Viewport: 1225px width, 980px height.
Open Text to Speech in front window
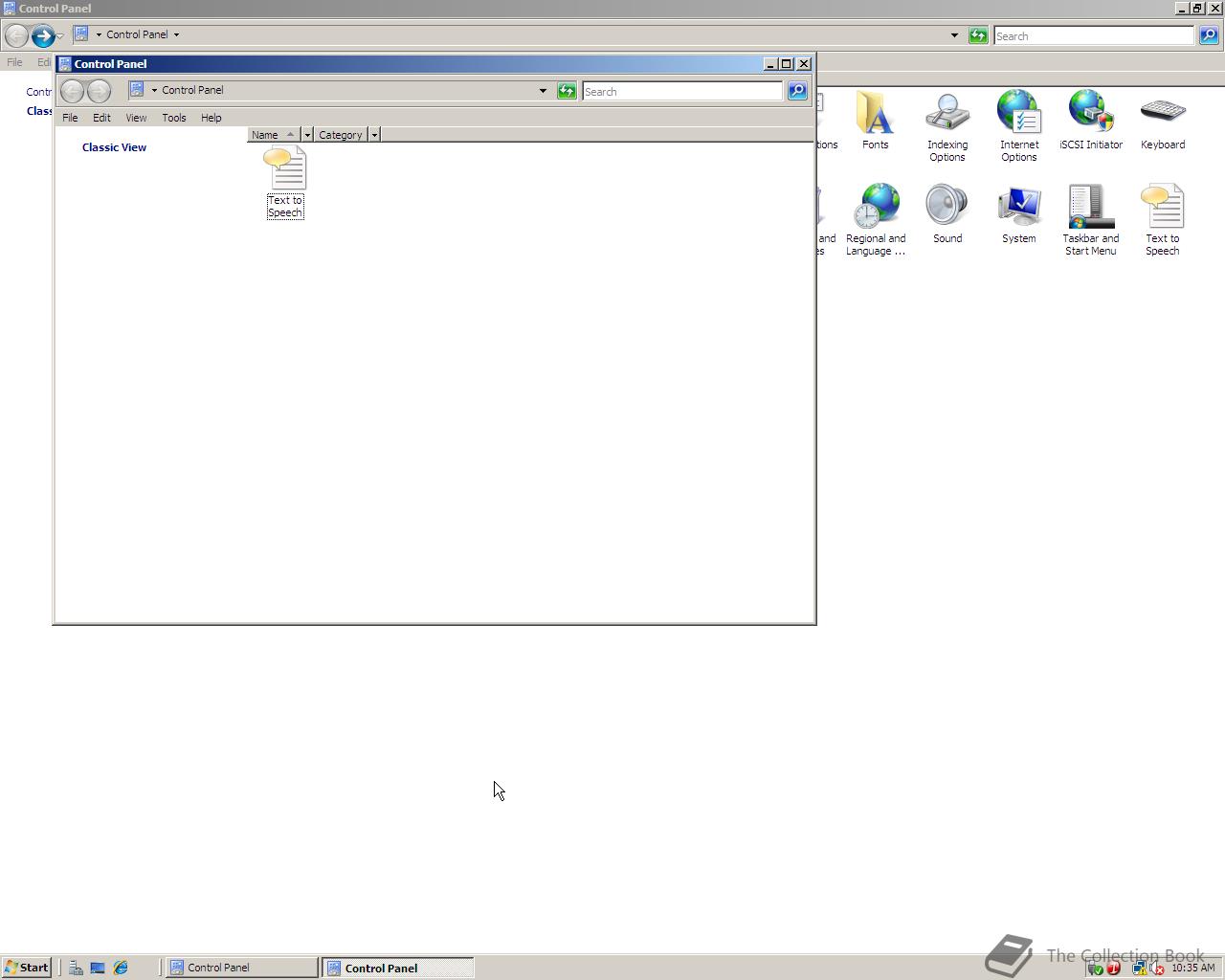(x=285, y=182)
